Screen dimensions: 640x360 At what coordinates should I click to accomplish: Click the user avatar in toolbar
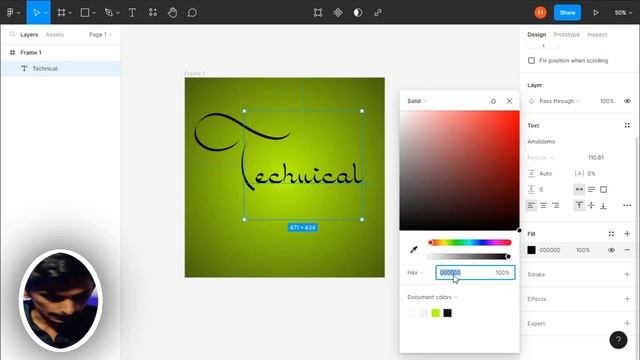pyautogui.click(x=540, y=13)
